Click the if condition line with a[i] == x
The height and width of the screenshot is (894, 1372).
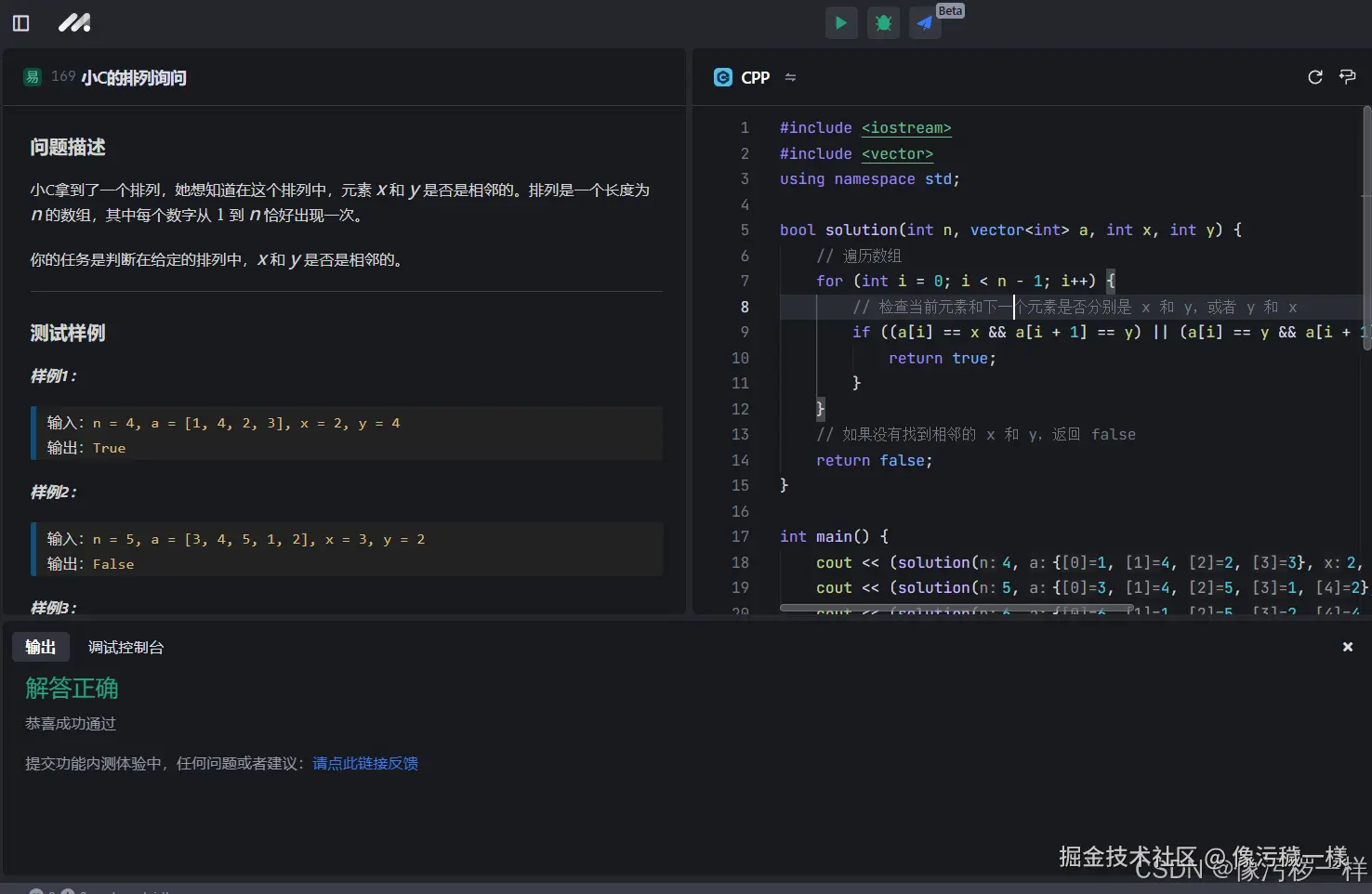click(x=1107, y=332)
